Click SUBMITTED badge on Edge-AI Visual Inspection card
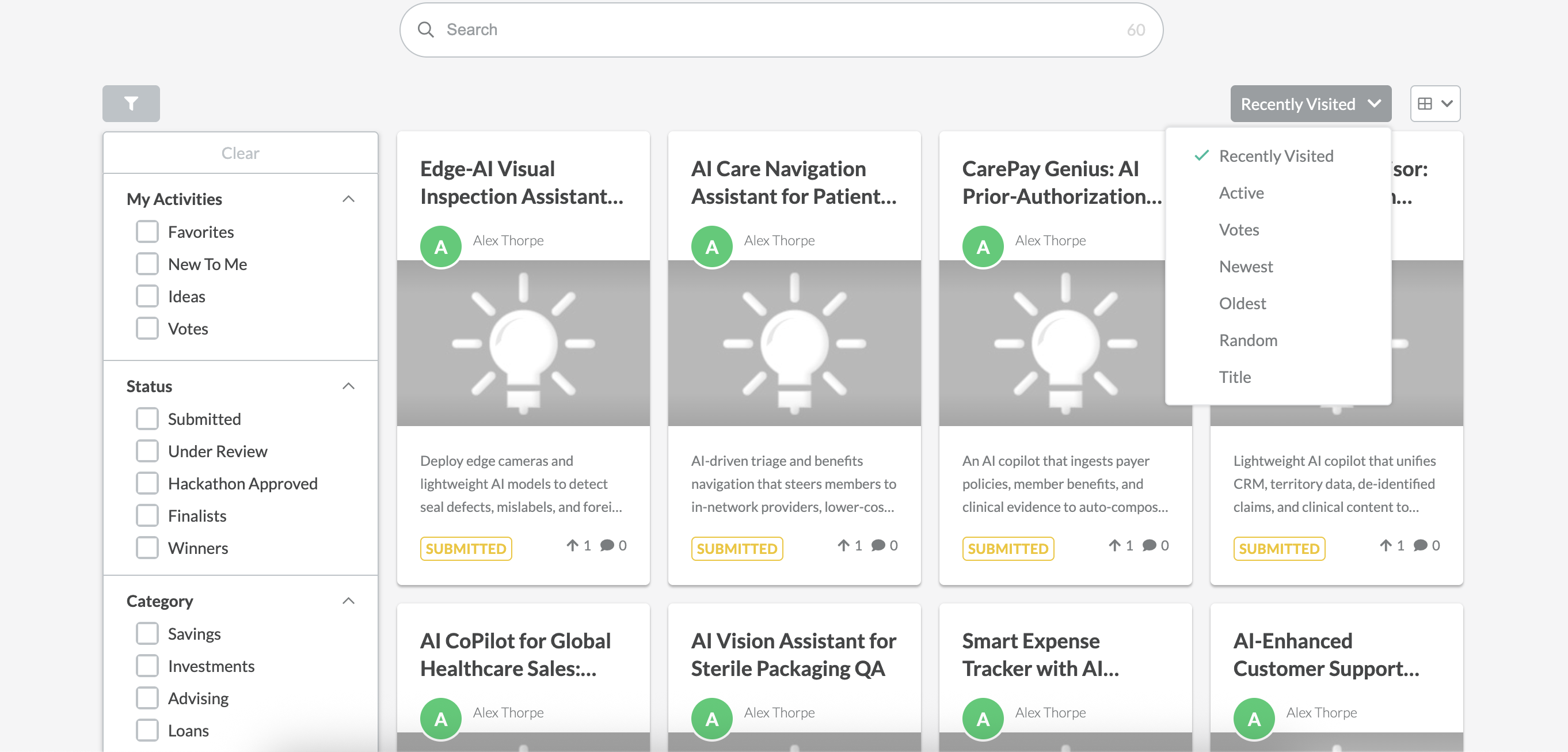The height and width of the screenshot is (752, 1568). click(466, 549)
